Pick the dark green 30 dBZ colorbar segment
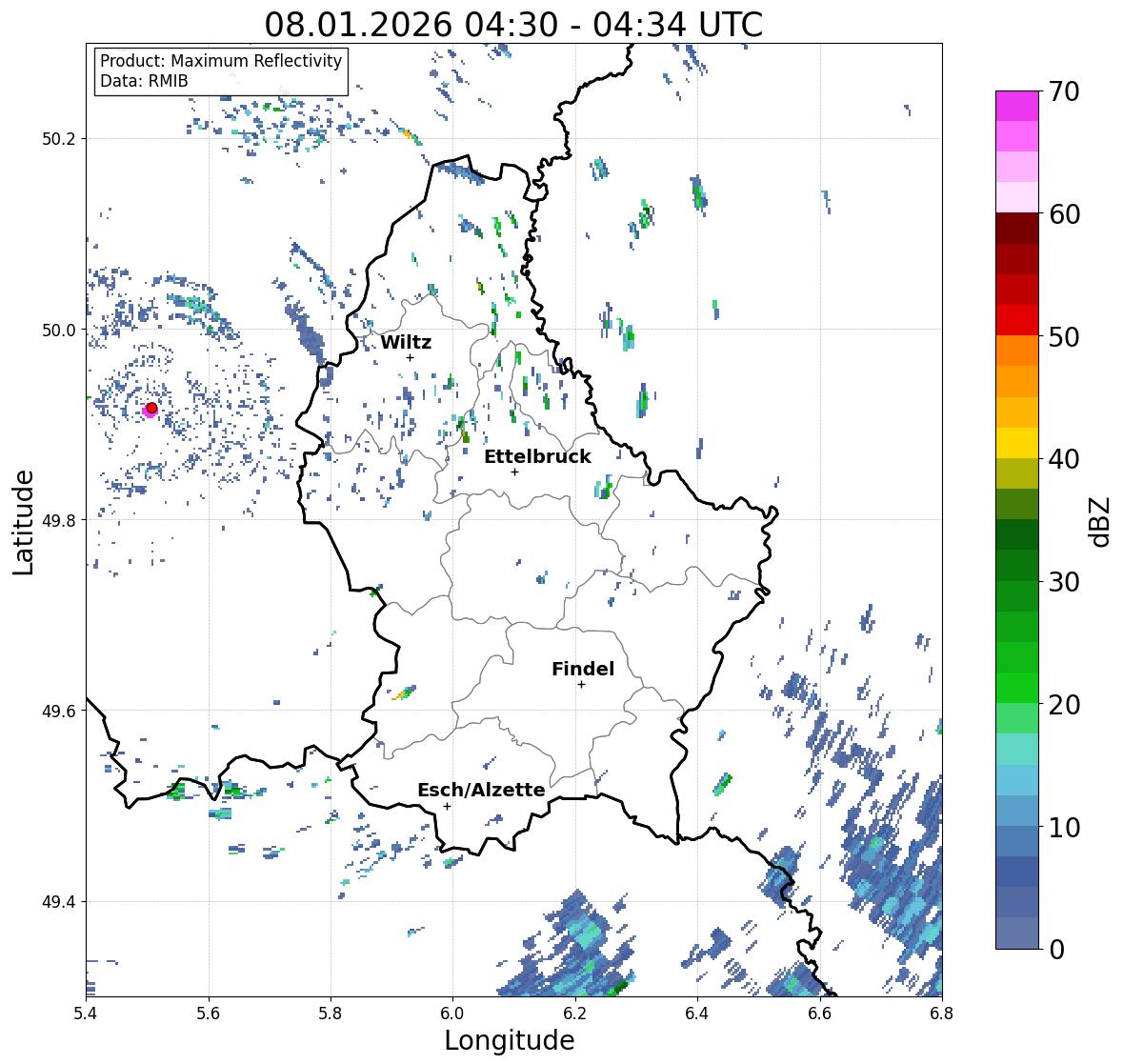This screenshot has width=1123, height=1064. click(1017, 565)
